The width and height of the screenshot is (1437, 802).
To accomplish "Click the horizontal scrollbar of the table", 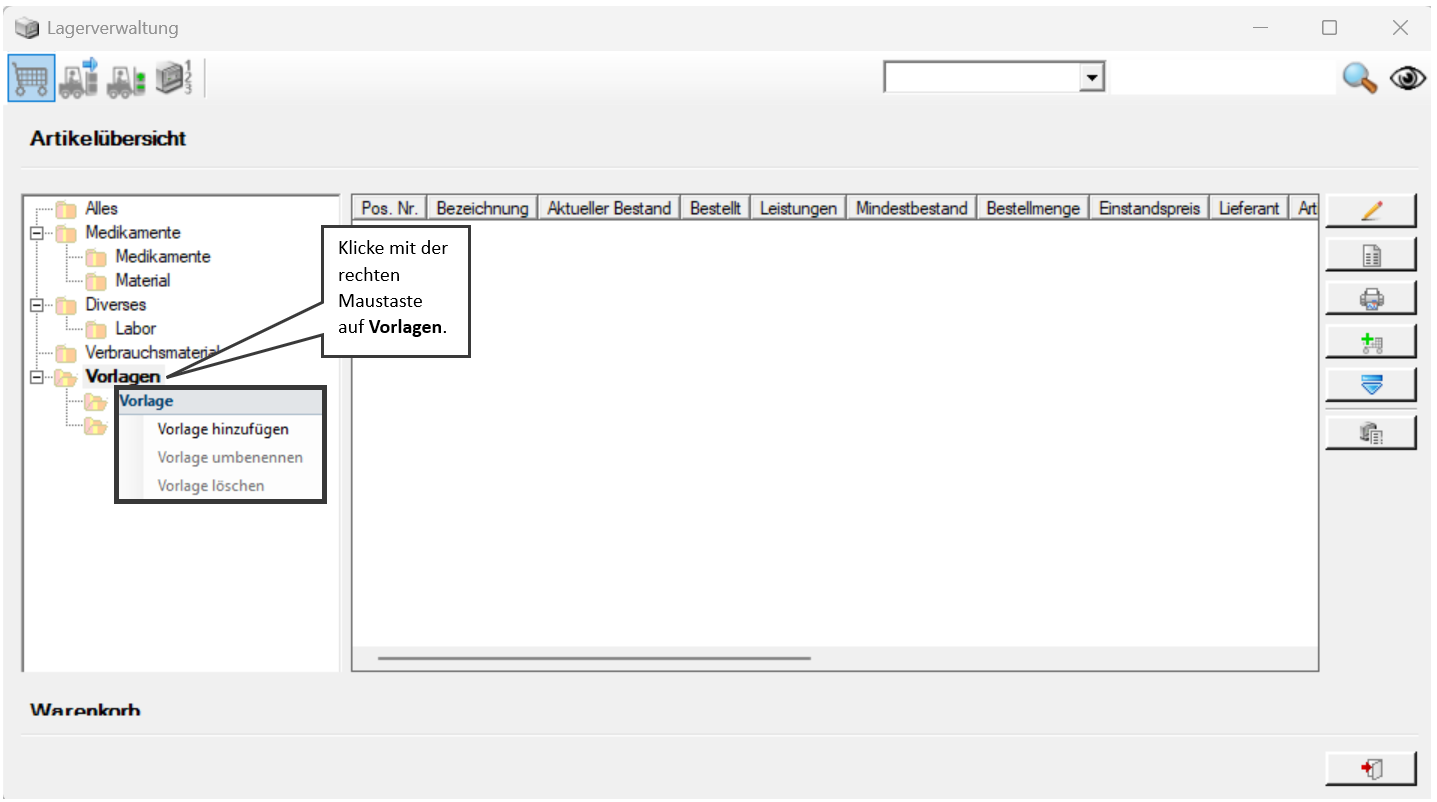I will click(594, 658).
